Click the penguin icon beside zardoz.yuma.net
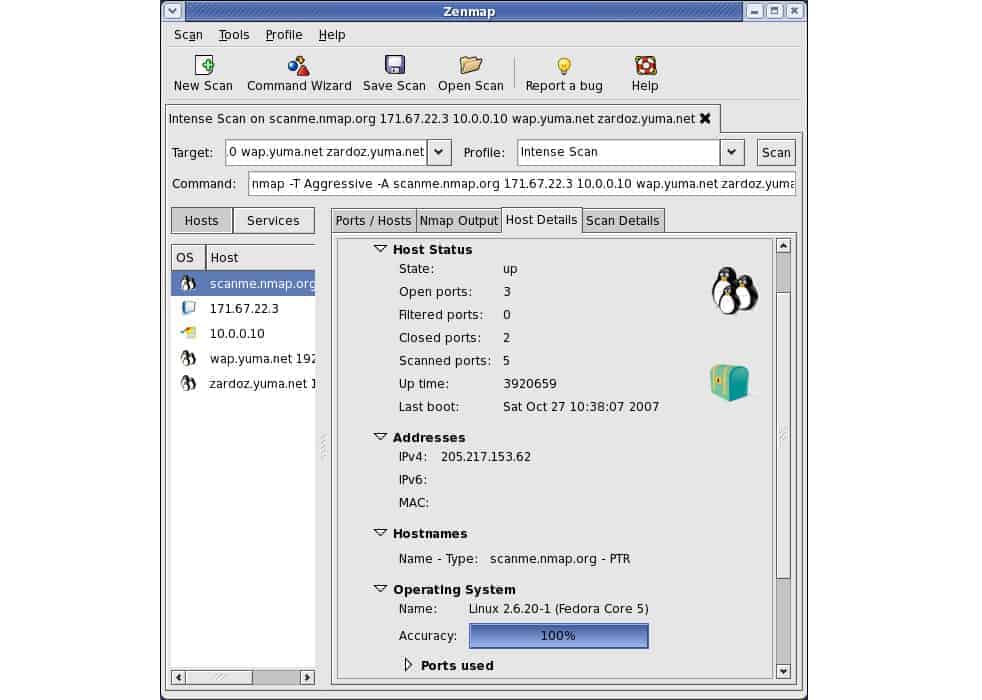 188,383
